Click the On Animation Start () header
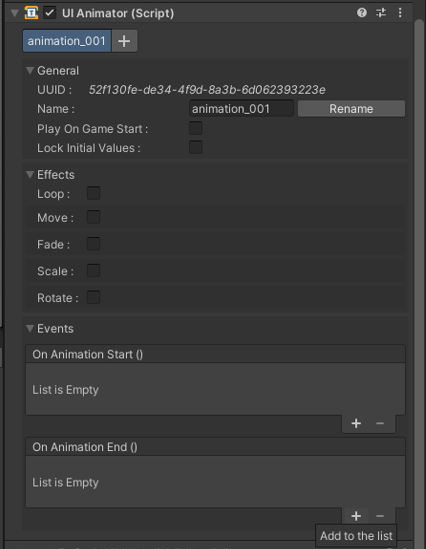This screenshot has height=549, width=426. (x=215, y=354)
